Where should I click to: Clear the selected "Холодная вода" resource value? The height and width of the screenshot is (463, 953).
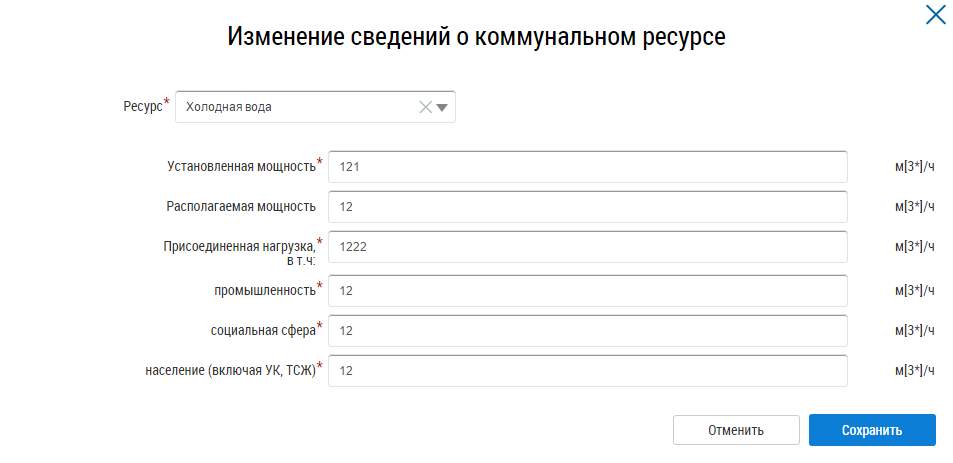pyautogui.click(x=425, y=108)
